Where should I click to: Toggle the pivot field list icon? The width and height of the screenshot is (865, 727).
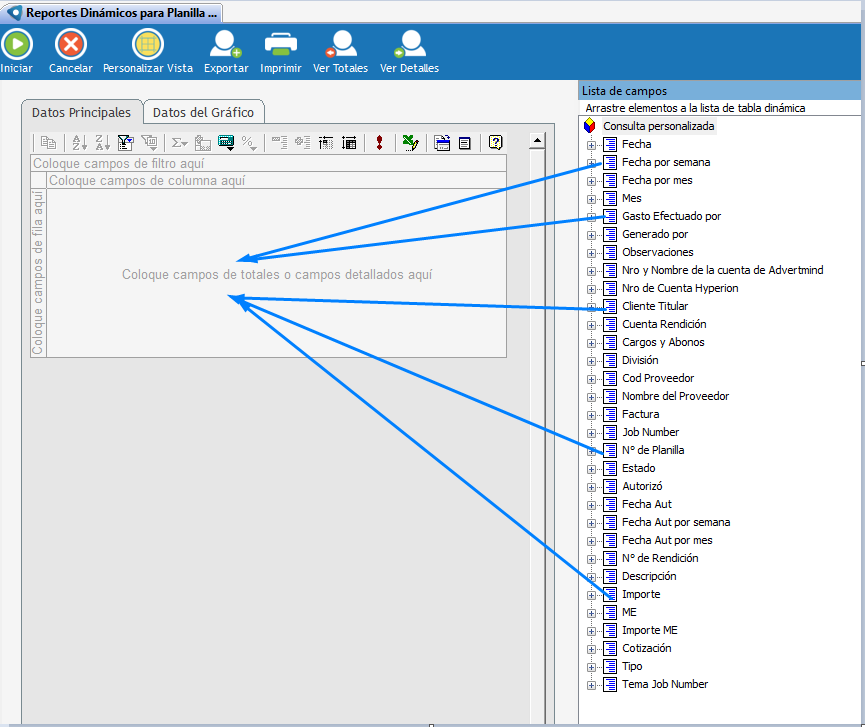(x=442, y=143)
